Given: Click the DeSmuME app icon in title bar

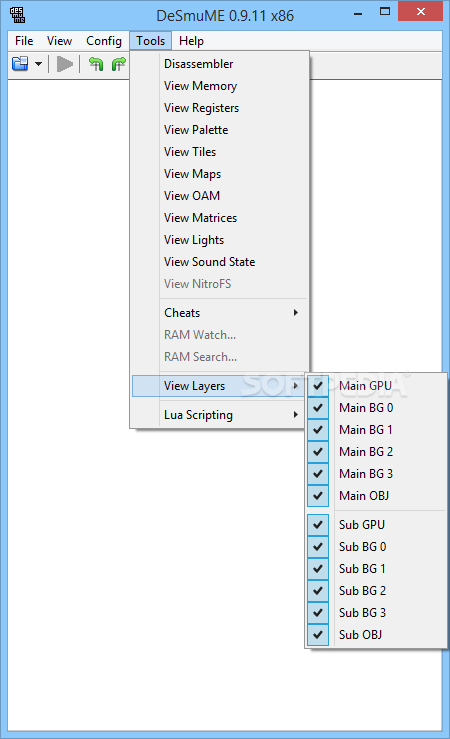Looking at the screenshot, I should click(x=17, y=15).
